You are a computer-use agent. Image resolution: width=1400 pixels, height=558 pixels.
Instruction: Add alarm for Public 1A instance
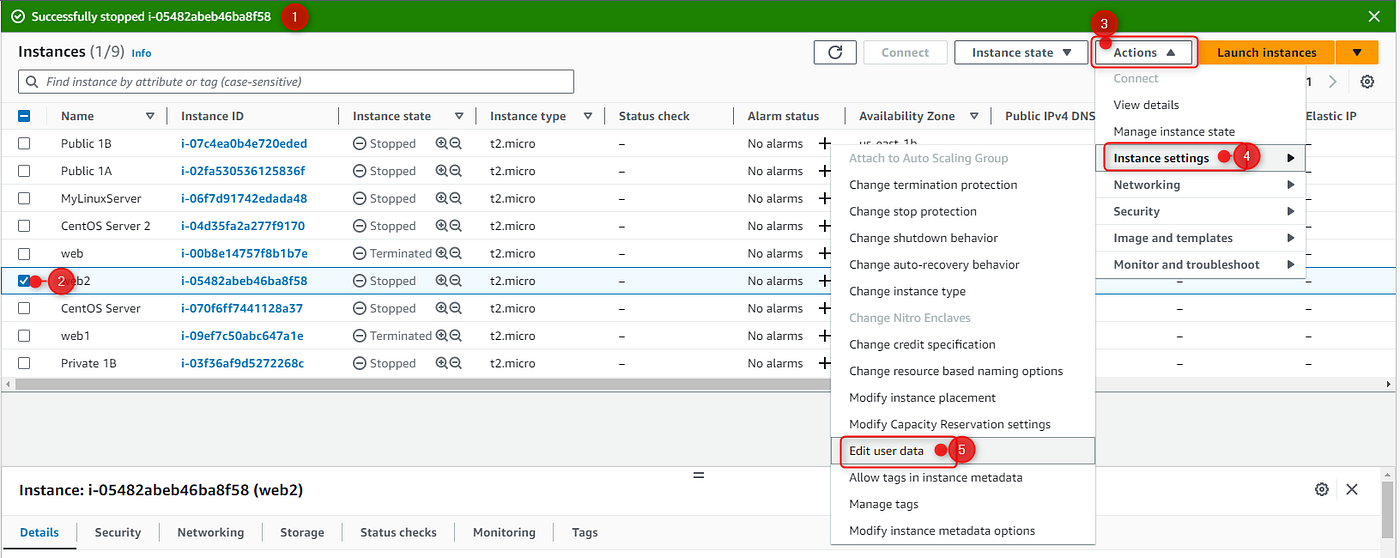(x=824, y=171)
